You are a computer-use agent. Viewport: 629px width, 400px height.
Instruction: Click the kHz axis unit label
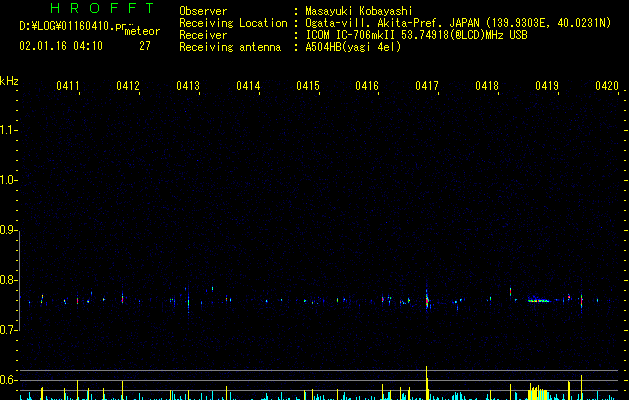9,81
